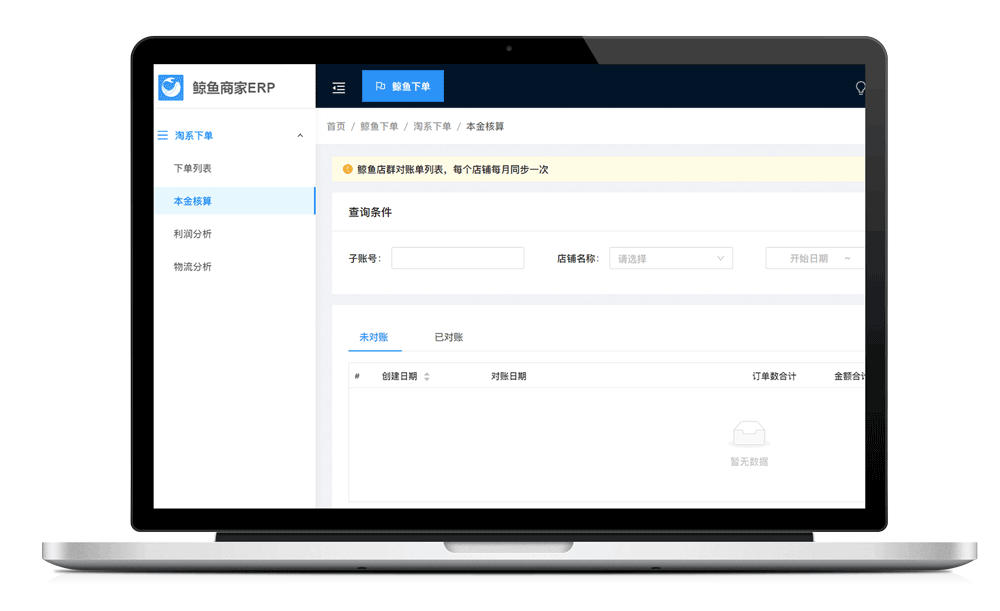Open 利润分析 in the sidebar

point(193,234)
